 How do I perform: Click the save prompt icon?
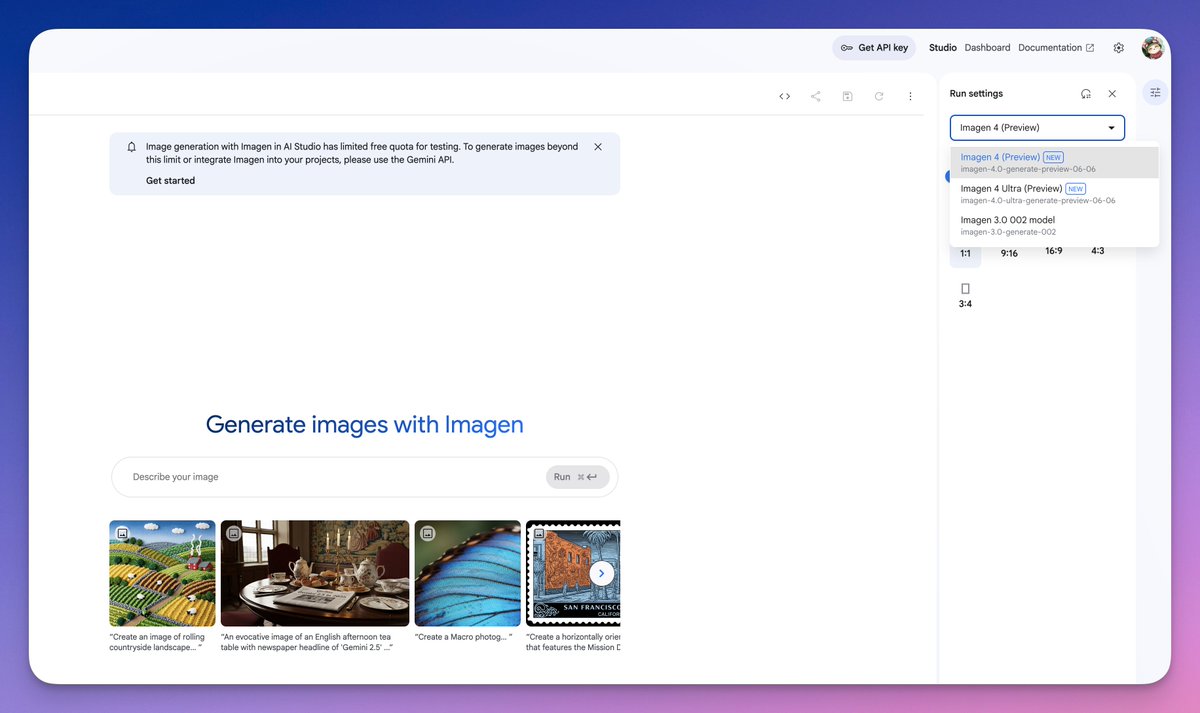click(x=847, y=96)
